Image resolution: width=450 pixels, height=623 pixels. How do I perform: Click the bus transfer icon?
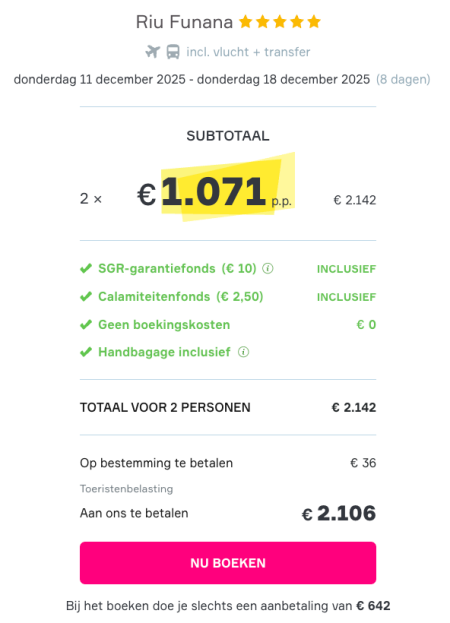point(173,52)
